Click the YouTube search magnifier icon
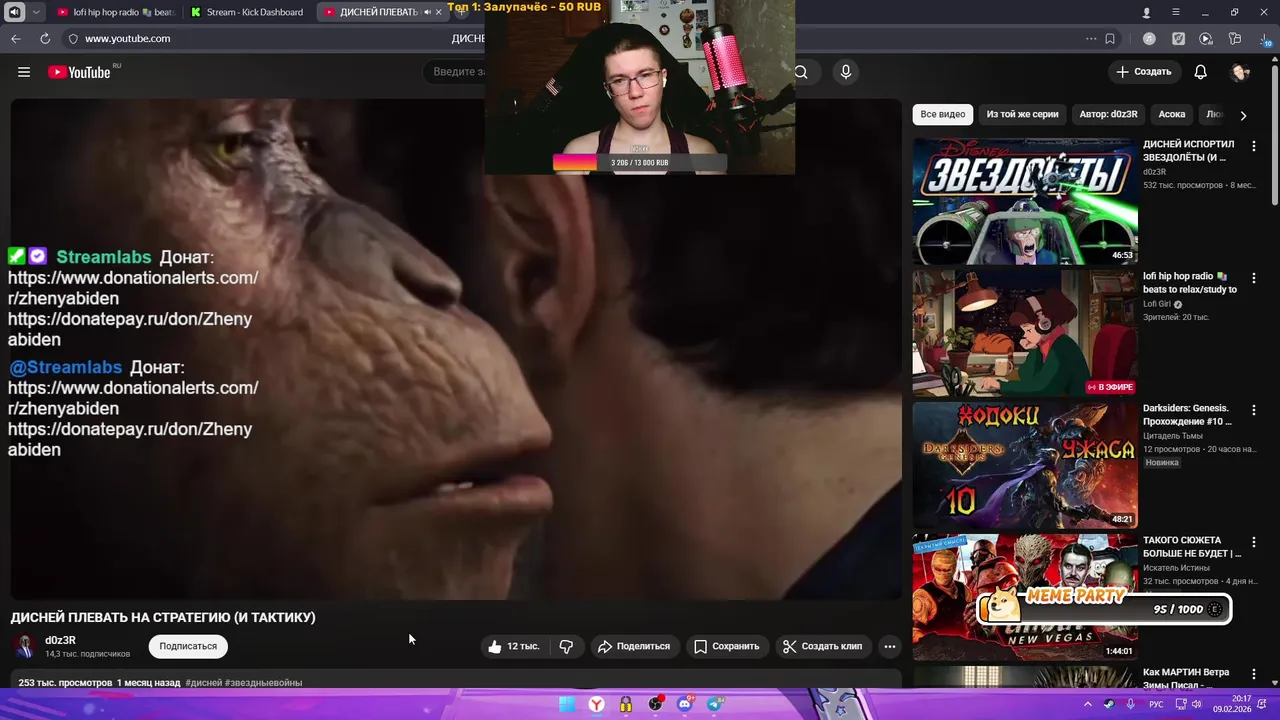The image size is (1280, 720). (x=801, y=72)
